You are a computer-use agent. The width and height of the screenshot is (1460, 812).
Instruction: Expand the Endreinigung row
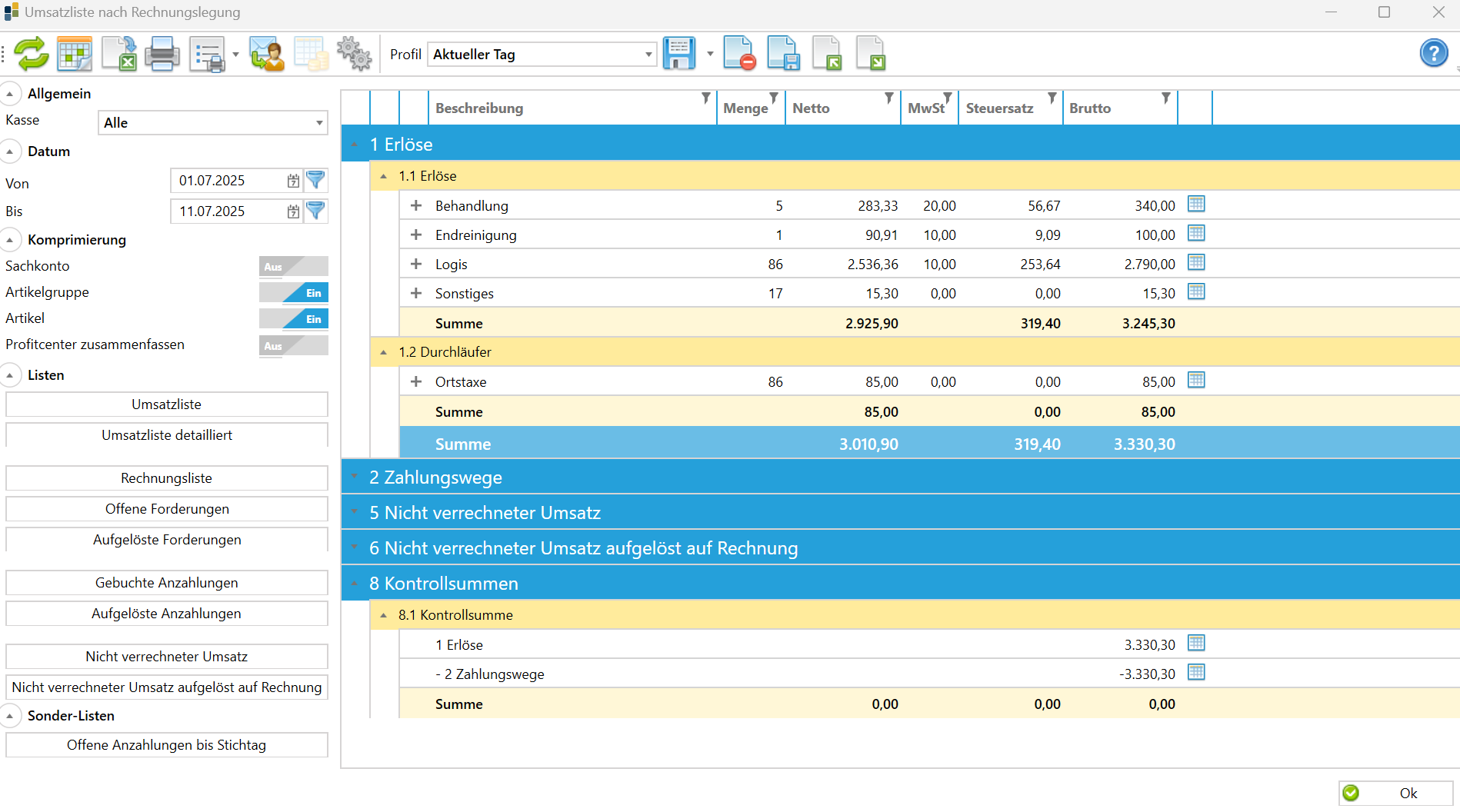click(x=416, y=235)
